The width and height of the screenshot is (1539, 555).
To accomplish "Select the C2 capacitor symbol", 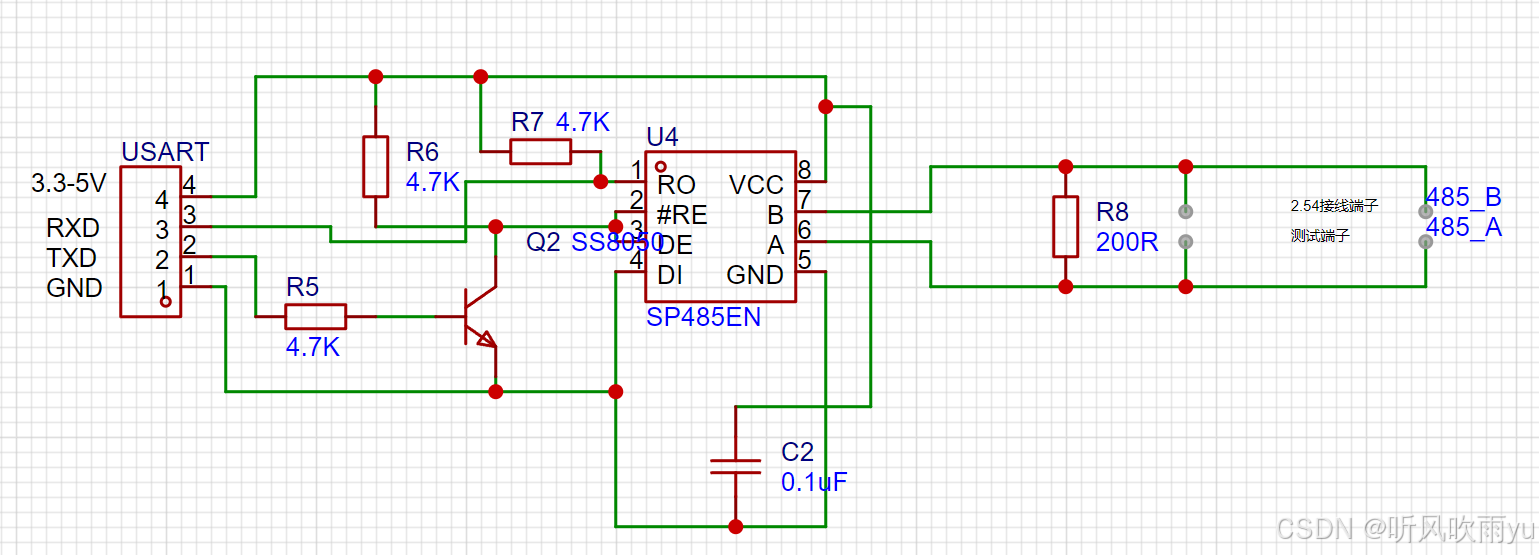I will point(736,466).
